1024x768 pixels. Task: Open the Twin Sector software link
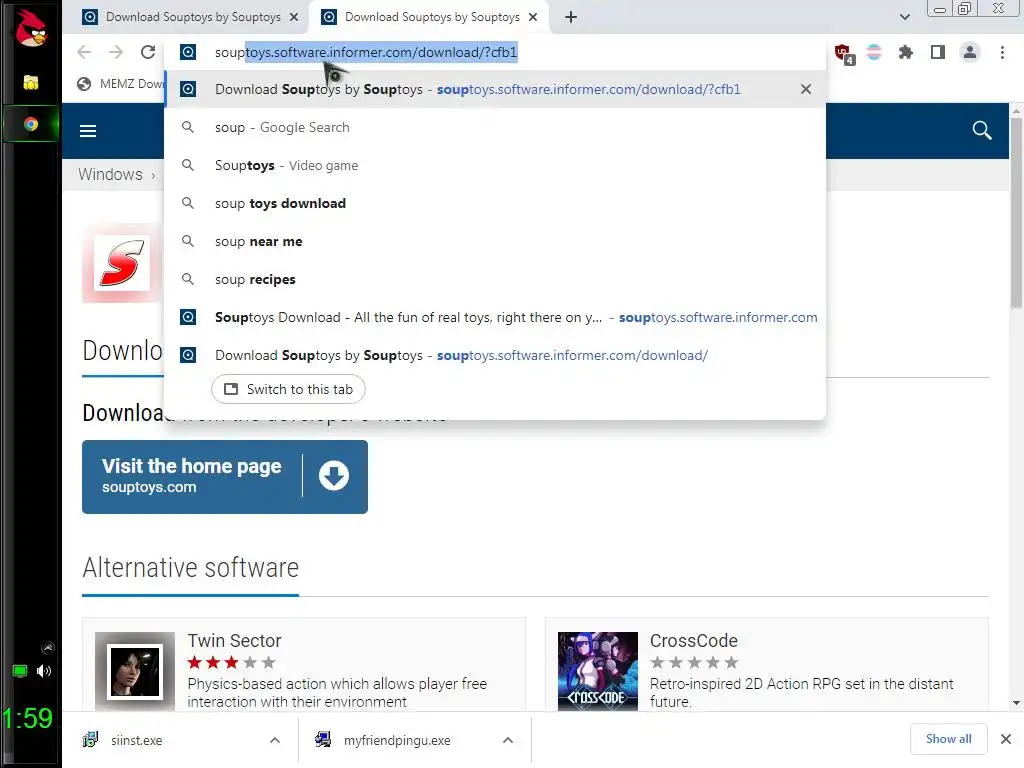coord(234,641)
